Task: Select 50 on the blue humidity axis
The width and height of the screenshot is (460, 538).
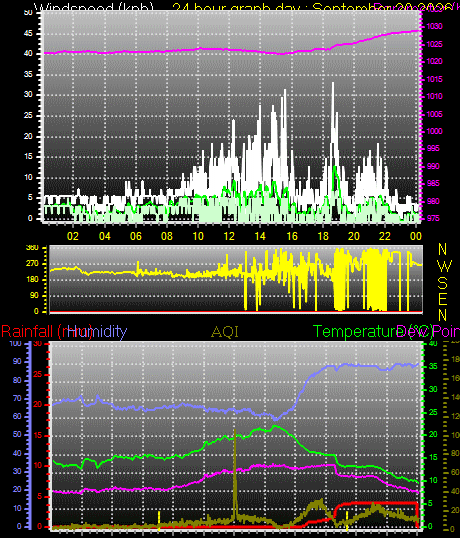Action: pos(17,434)
